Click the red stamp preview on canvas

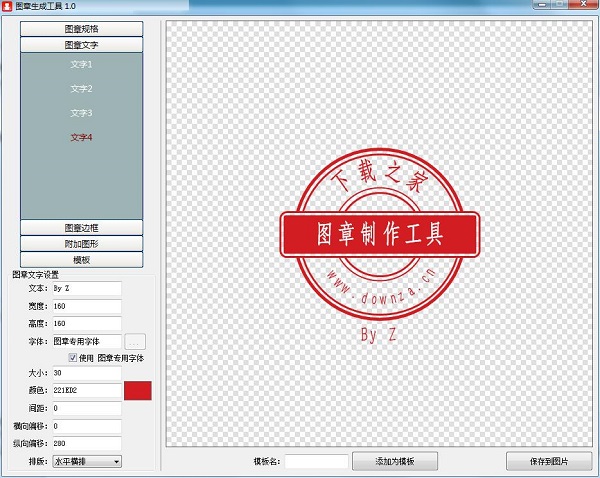click(378, 234)
